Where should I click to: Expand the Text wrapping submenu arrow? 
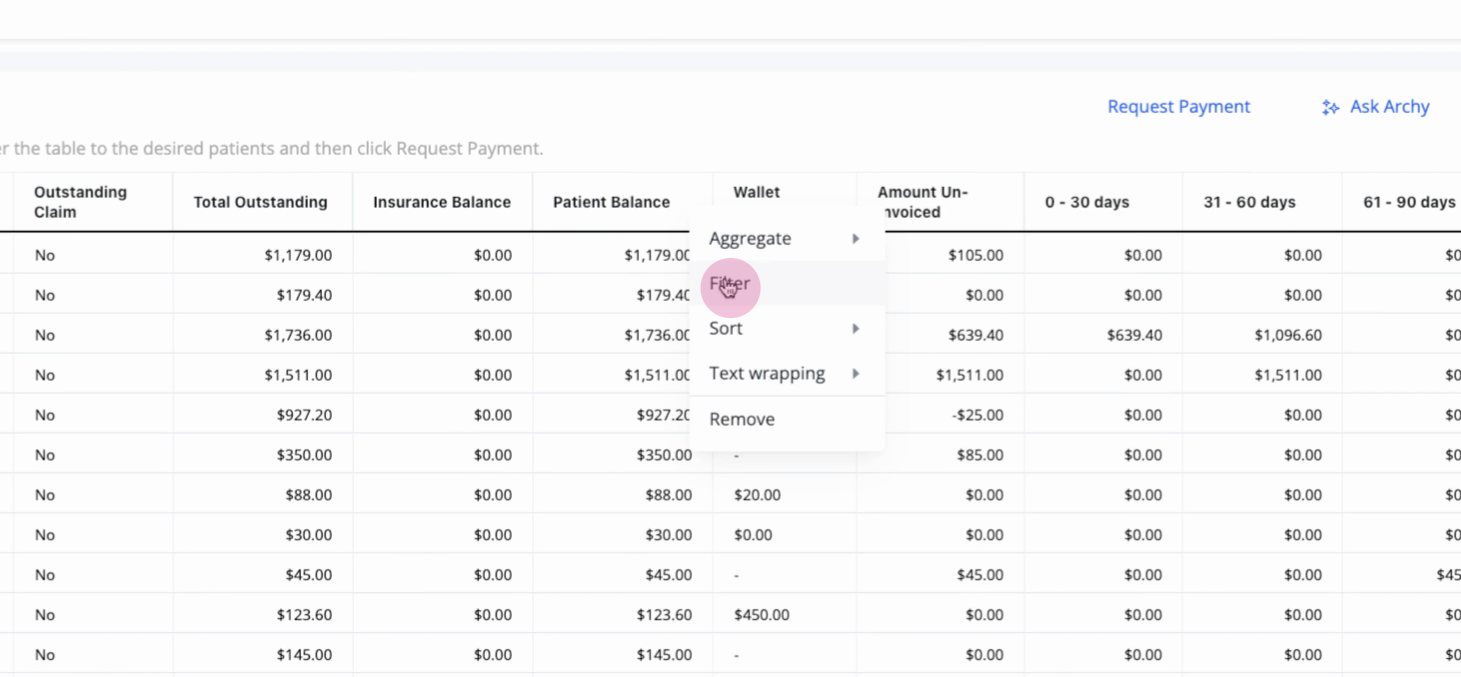coord(856,373)
